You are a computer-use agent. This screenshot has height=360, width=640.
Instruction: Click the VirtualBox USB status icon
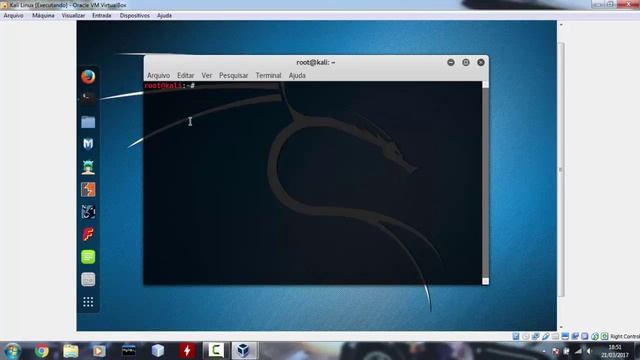click(x=545, y=336)
